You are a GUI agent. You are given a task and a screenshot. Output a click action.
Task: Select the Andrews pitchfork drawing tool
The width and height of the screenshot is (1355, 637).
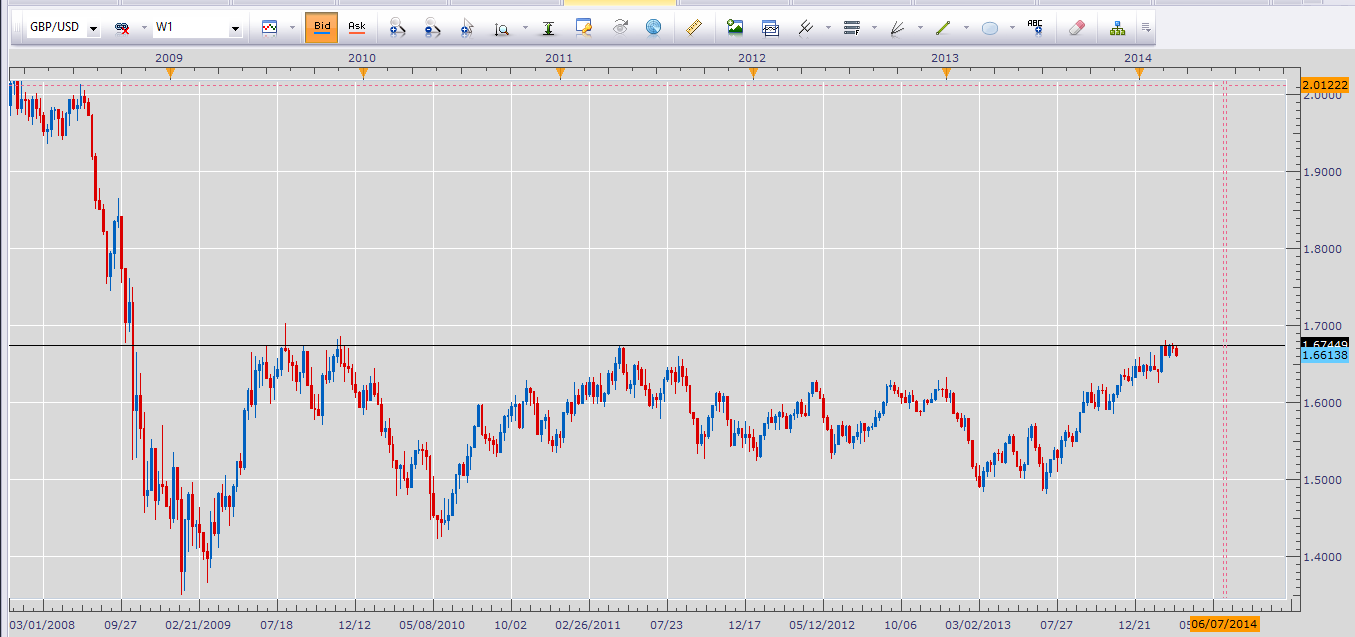pyautogui.click(x=806, y=28)
